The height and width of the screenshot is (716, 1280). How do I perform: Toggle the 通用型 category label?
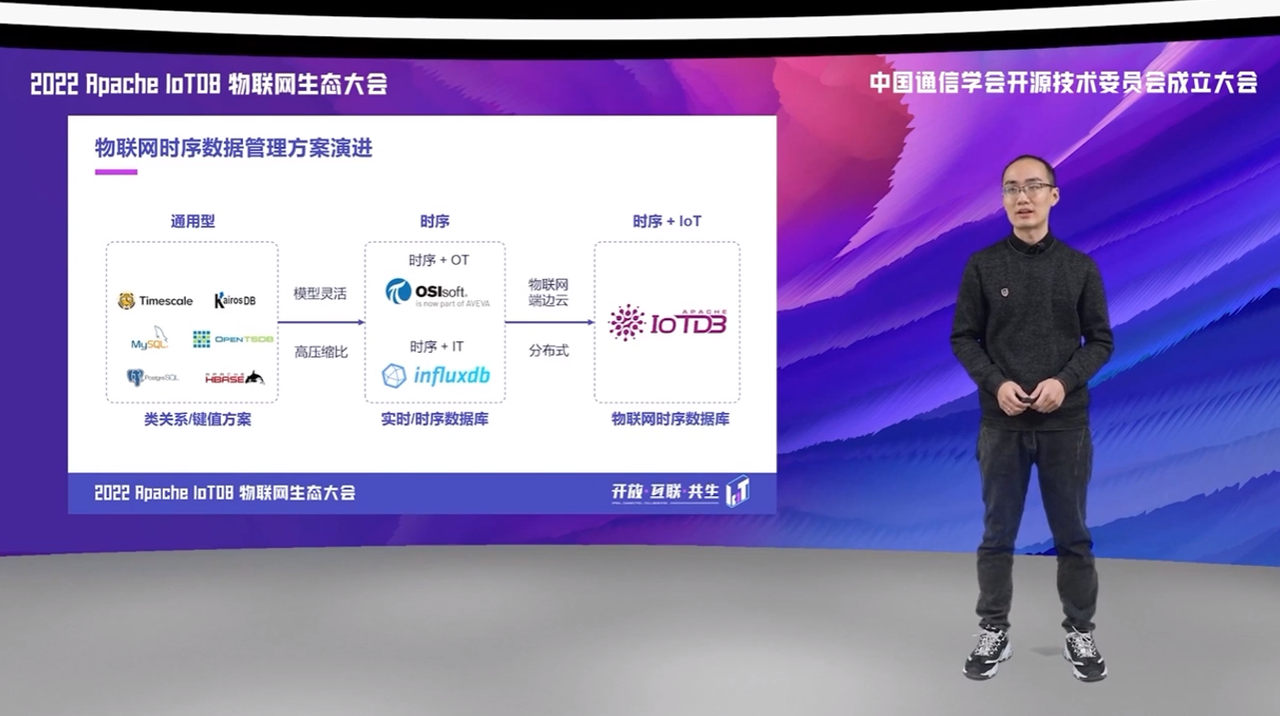click(x=191, y=220)
